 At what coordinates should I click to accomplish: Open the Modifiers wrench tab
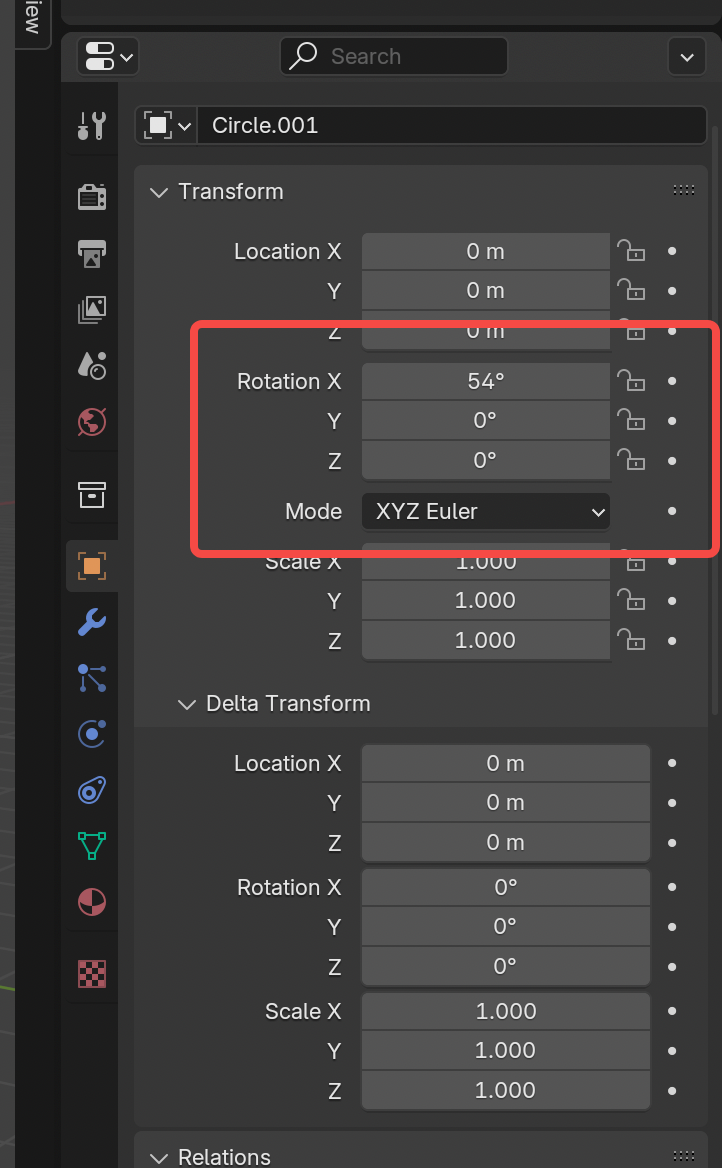click(92, 622)
